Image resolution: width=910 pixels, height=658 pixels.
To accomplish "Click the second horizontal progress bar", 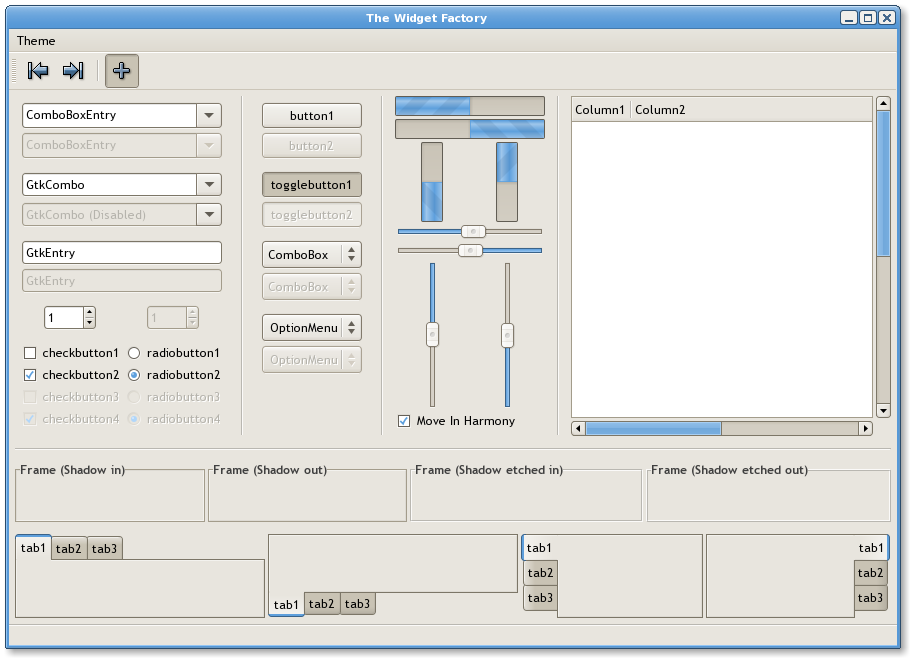I will (470, 129).
